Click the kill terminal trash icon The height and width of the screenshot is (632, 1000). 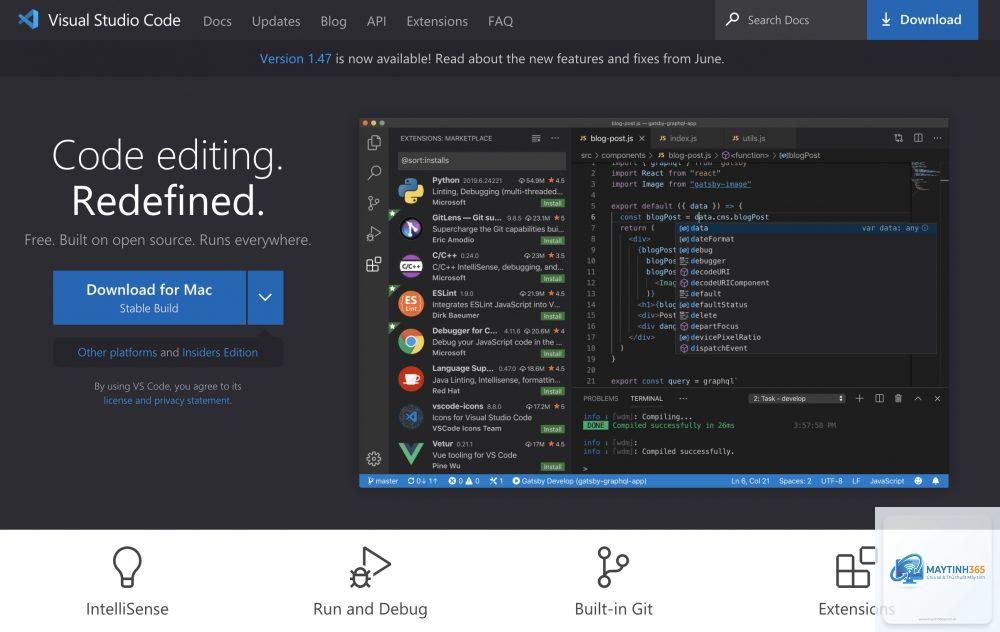[x=899, y=399]
